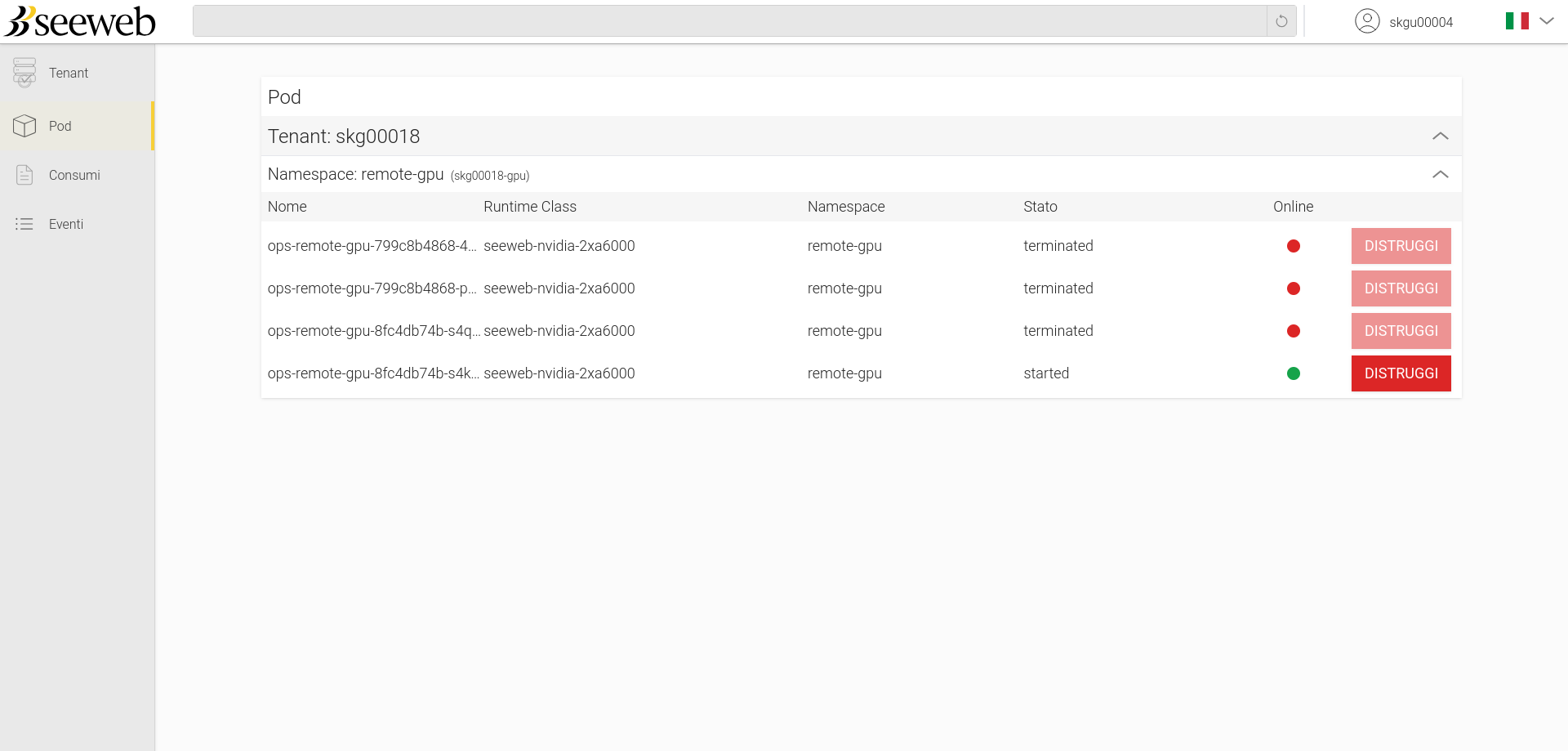Click red status dot of 799c8b4868-p pod
Image resolution: width=1568 pixels, height=751 pixels.
pyautogui.click(x=1294, y=288)
